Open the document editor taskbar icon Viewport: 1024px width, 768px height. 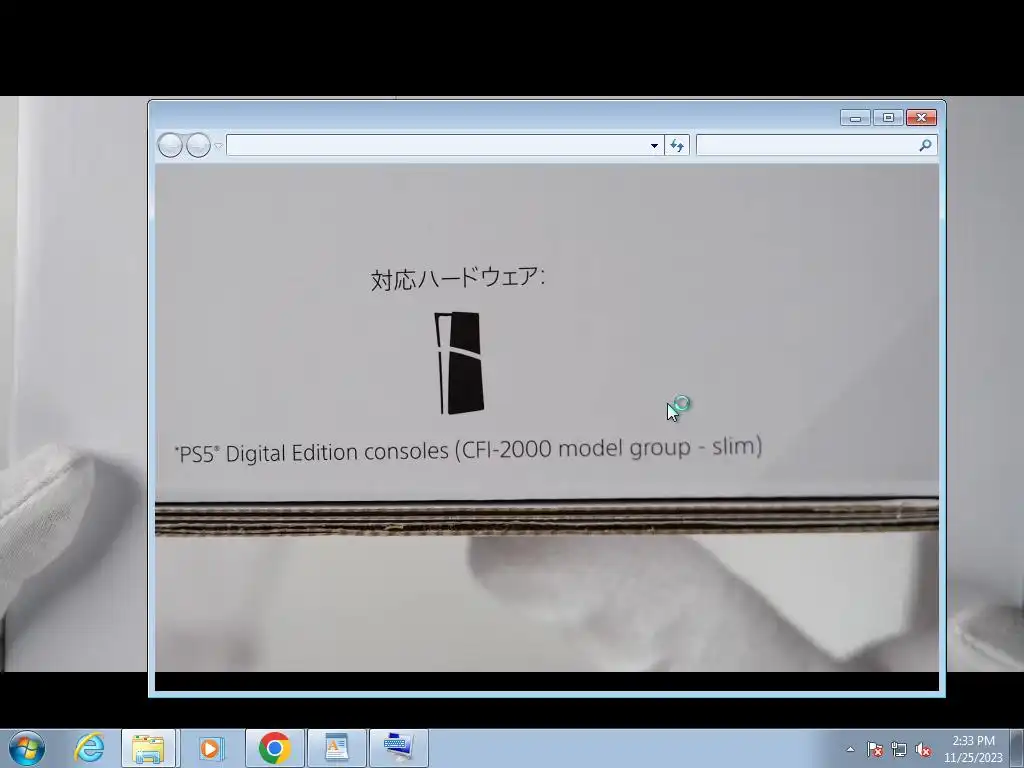tap(337, 748)
